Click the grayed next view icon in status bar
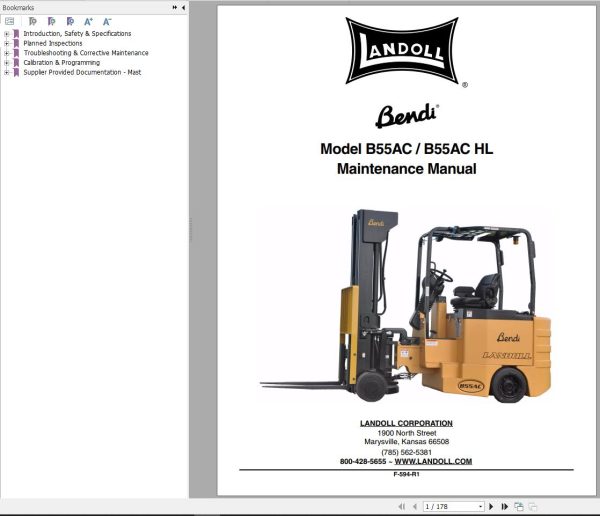 point(532,506)
